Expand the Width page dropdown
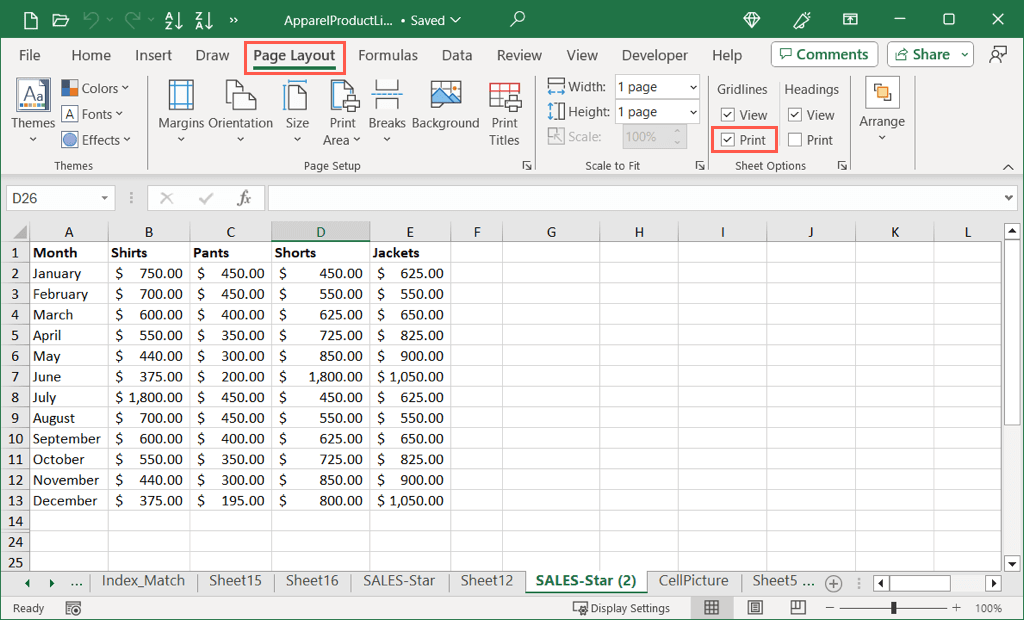 (x=693, y=87)
